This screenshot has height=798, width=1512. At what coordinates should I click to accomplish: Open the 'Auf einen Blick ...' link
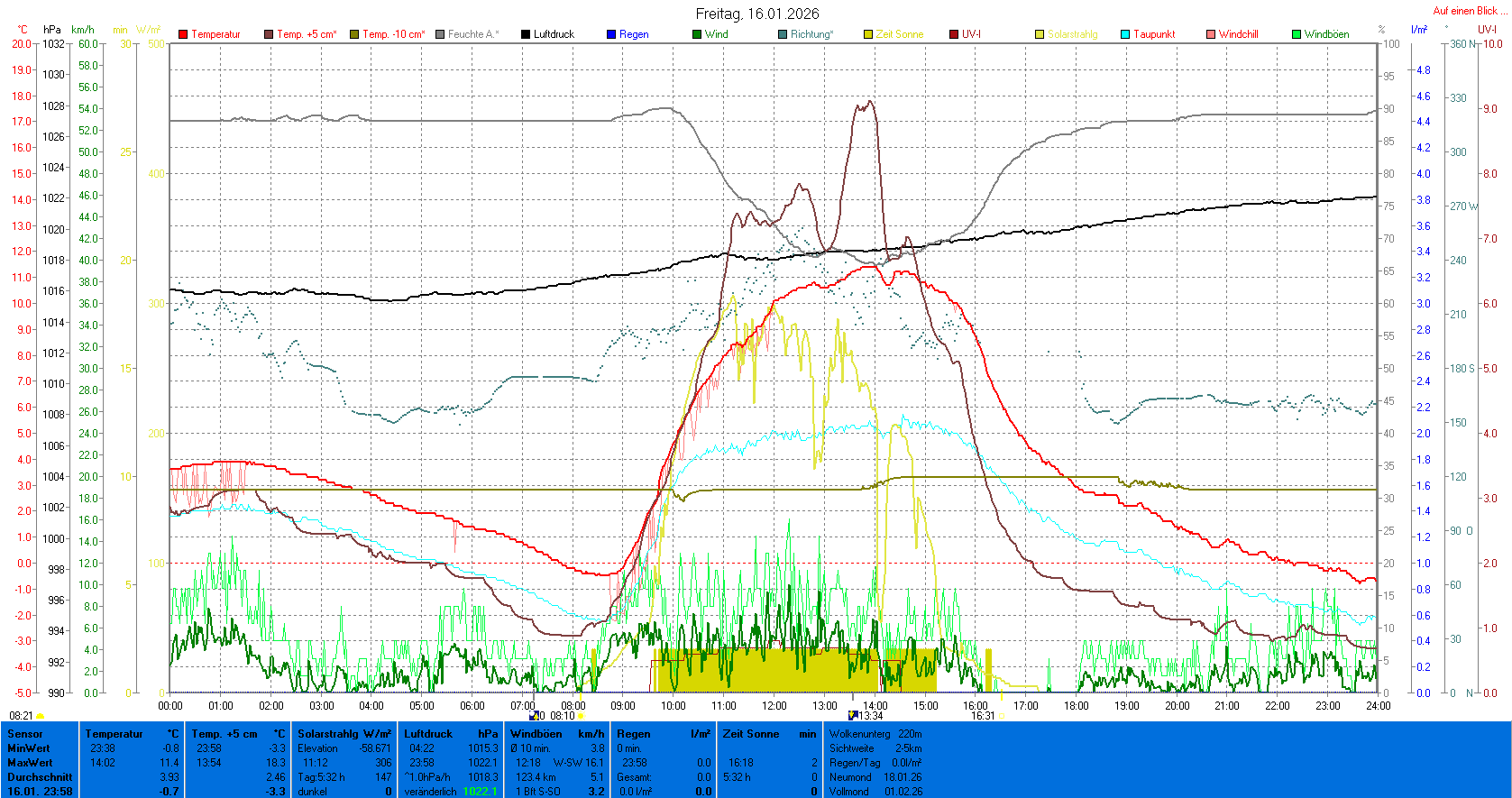coord(1470,11)
